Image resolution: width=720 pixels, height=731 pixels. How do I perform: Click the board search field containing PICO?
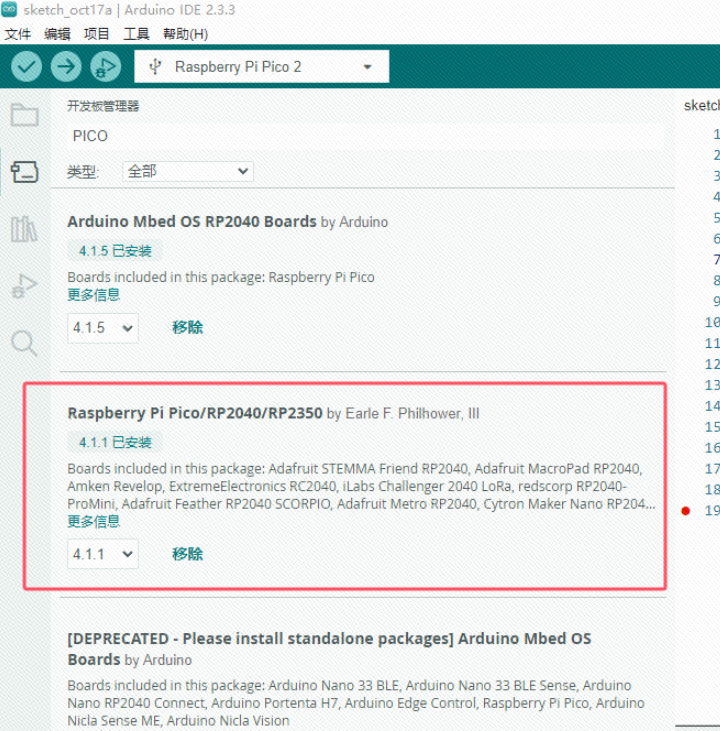click(x=364, y=136)
